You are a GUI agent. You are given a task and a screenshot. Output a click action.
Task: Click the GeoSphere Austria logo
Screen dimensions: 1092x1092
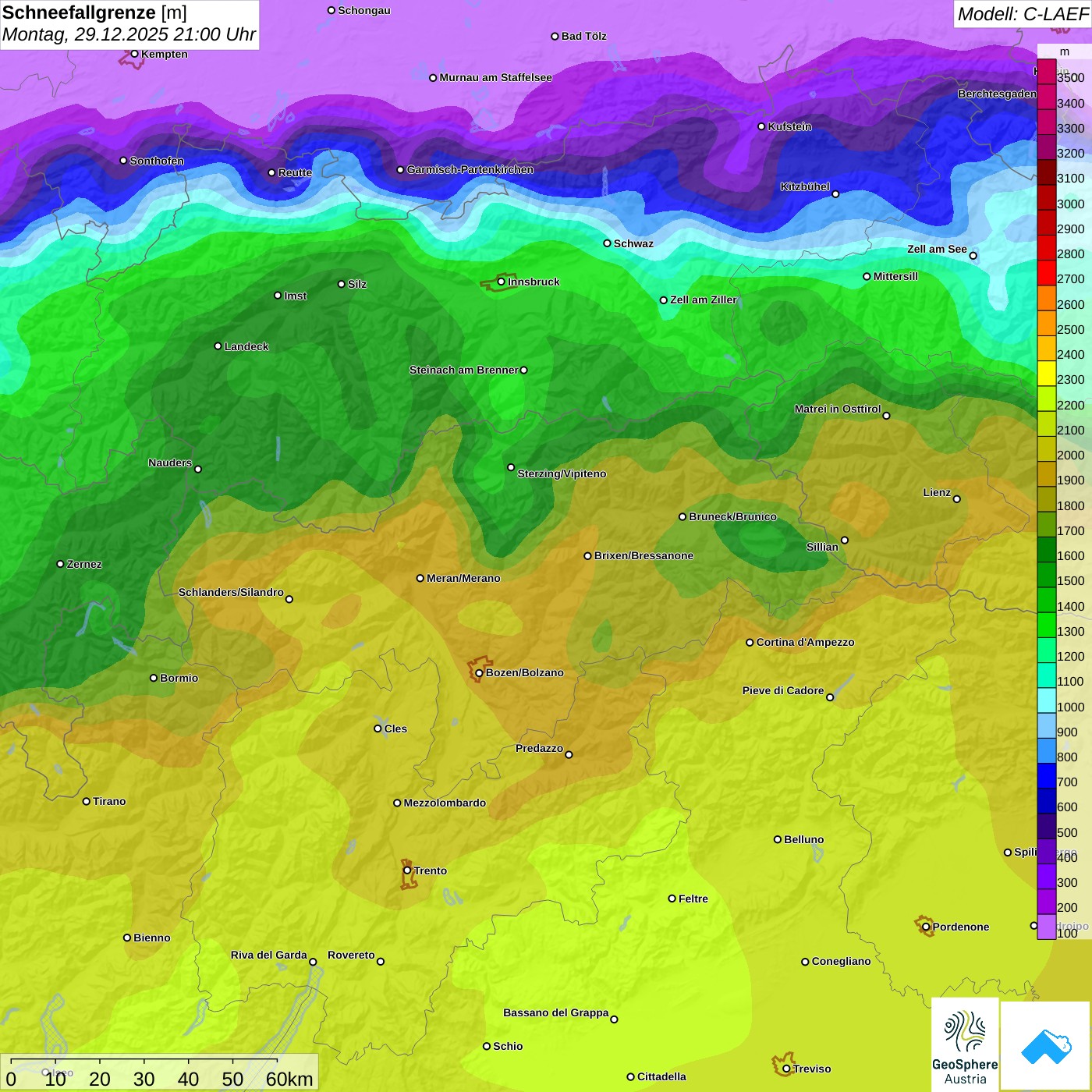click(x=965, y=1045)
